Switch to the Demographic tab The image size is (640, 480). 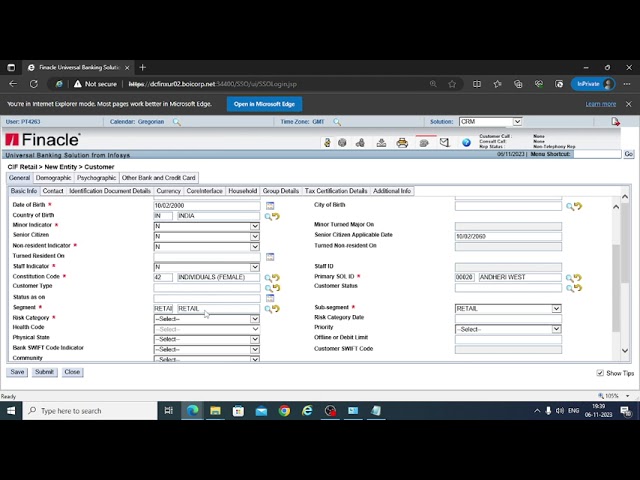(53, 178)
